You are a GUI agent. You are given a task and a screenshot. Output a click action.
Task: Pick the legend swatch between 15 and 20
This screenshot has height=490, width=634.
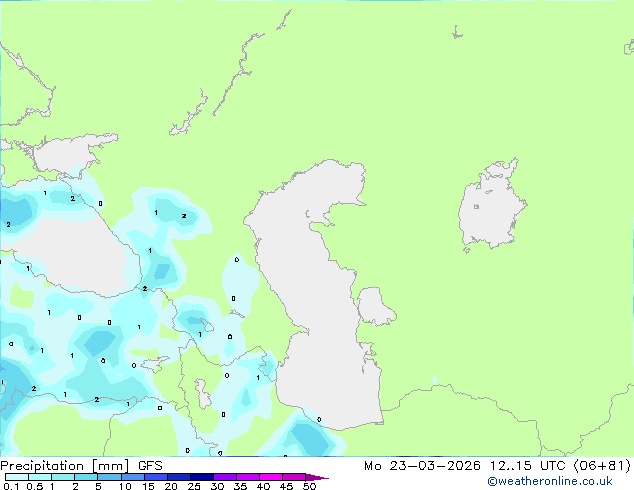coord(156,477)
